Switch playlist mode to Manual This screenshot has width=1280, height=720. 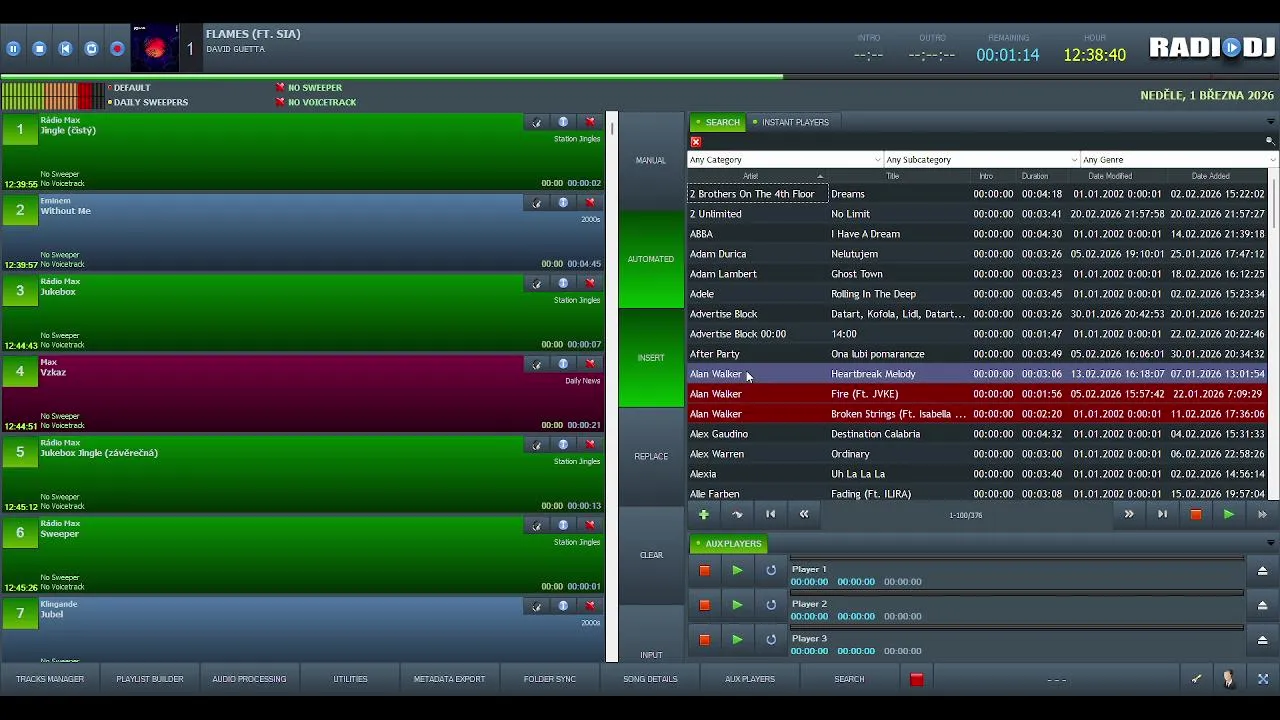tap(651, 160)
